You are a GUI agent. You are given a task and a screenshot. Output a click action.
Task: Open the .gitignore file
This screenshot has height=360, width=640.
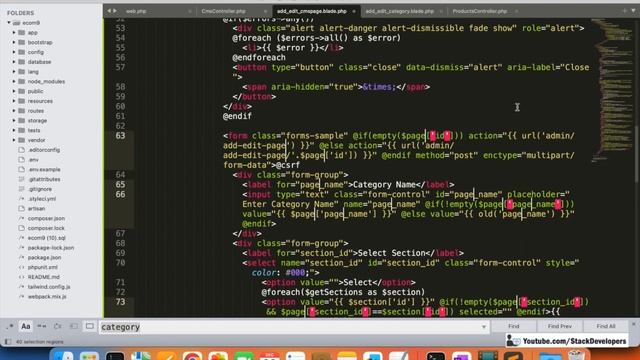click(40, 189)
